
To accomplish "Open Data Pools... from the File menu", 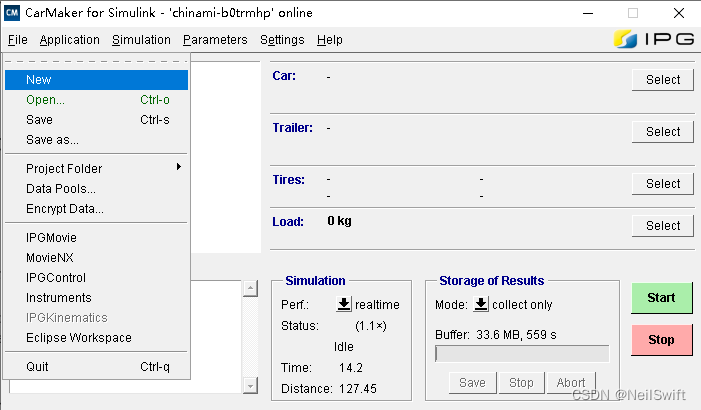I will [x=96, y=189].
